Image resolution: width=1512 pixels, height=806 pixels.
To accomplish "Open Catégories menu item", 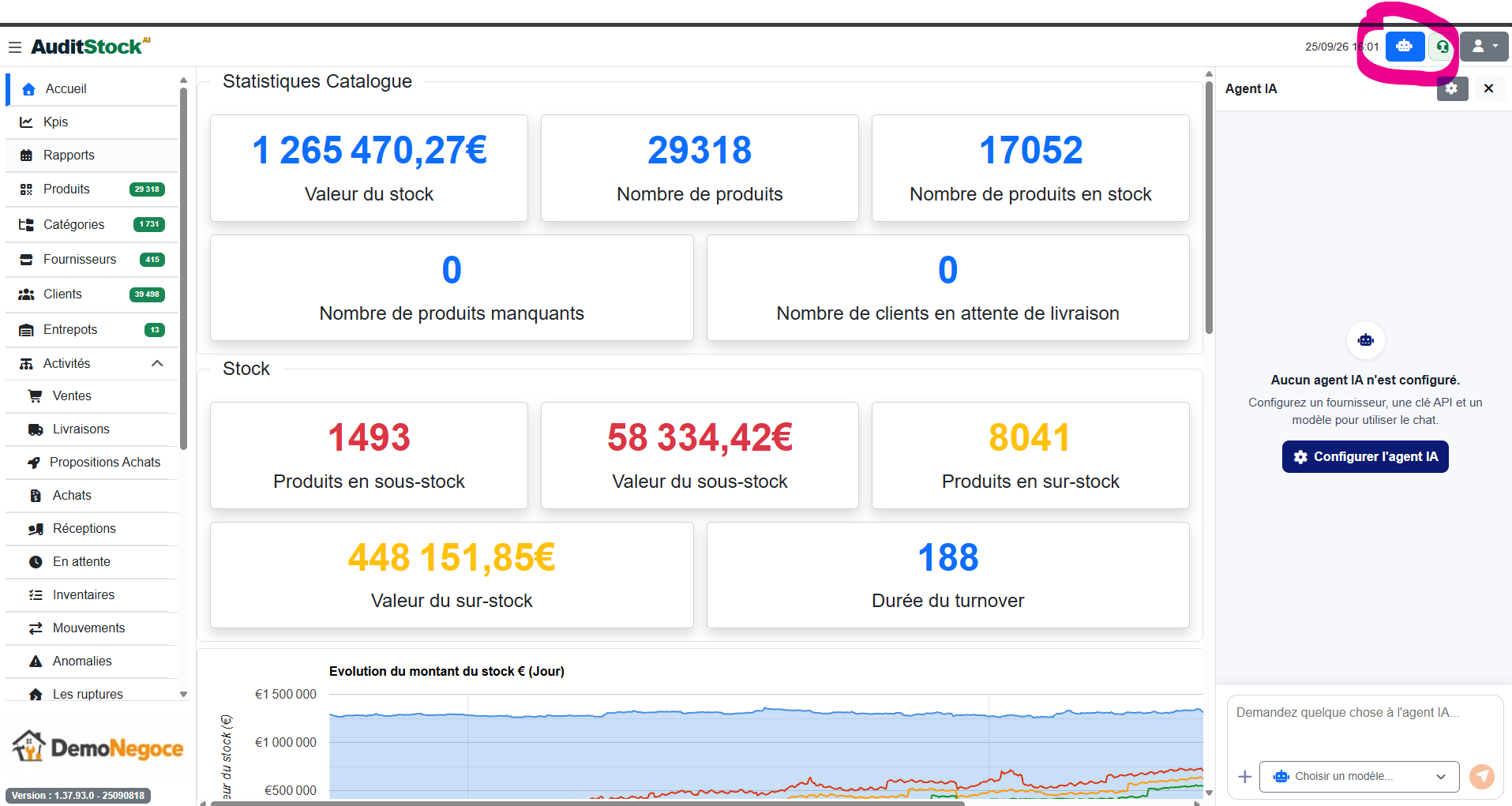I will click(x=92, y=225).
